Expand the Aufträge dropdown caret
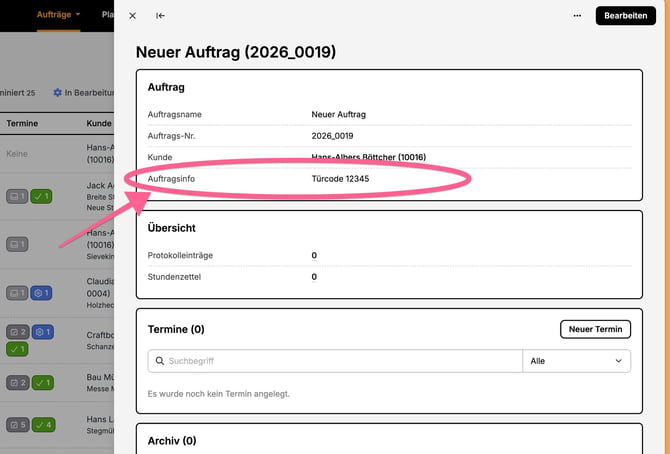This screenshot has height=454, width=670. click(x=78, y=15)
